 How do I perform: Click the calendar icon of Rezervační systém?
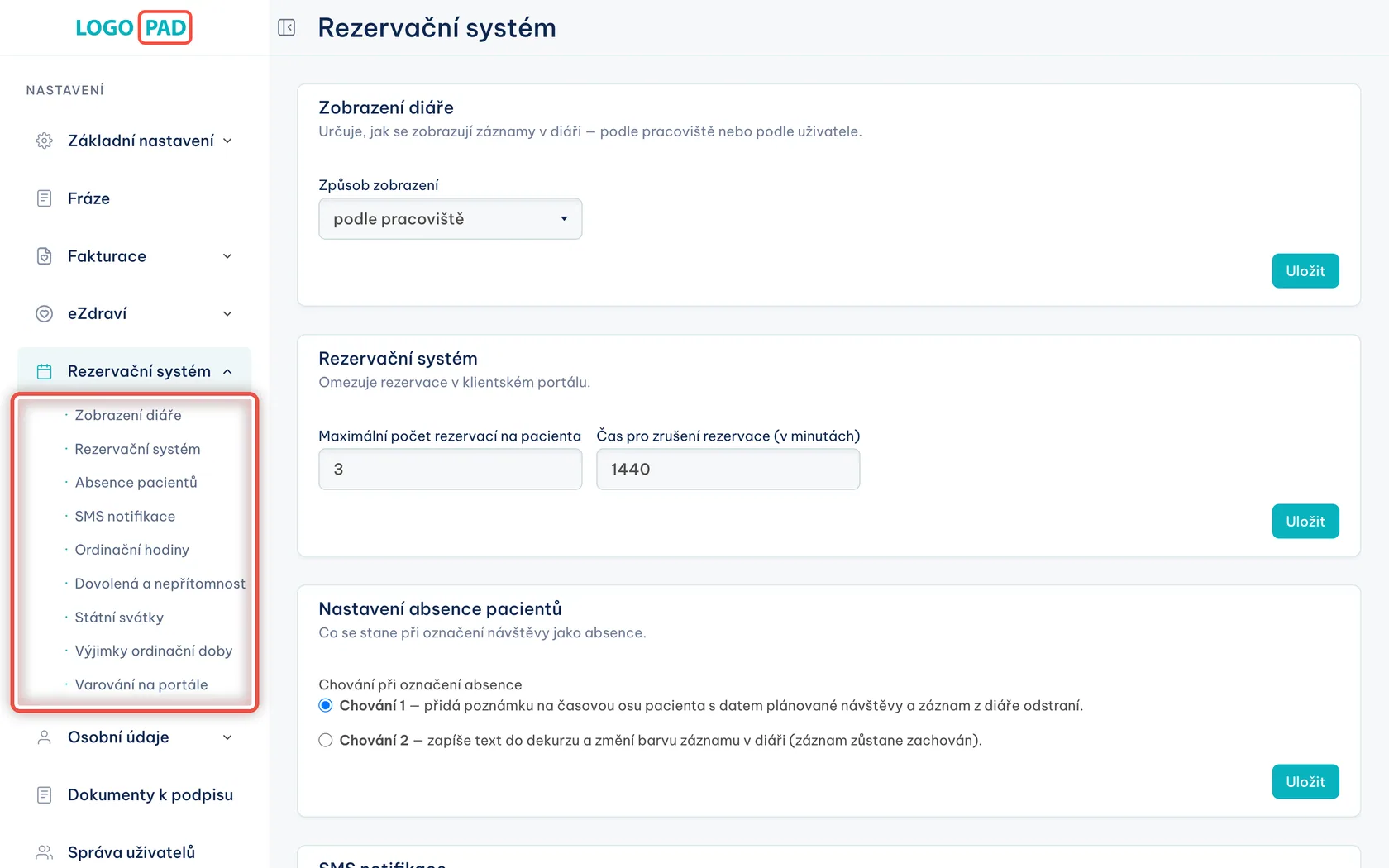click(x=45, y=371)
